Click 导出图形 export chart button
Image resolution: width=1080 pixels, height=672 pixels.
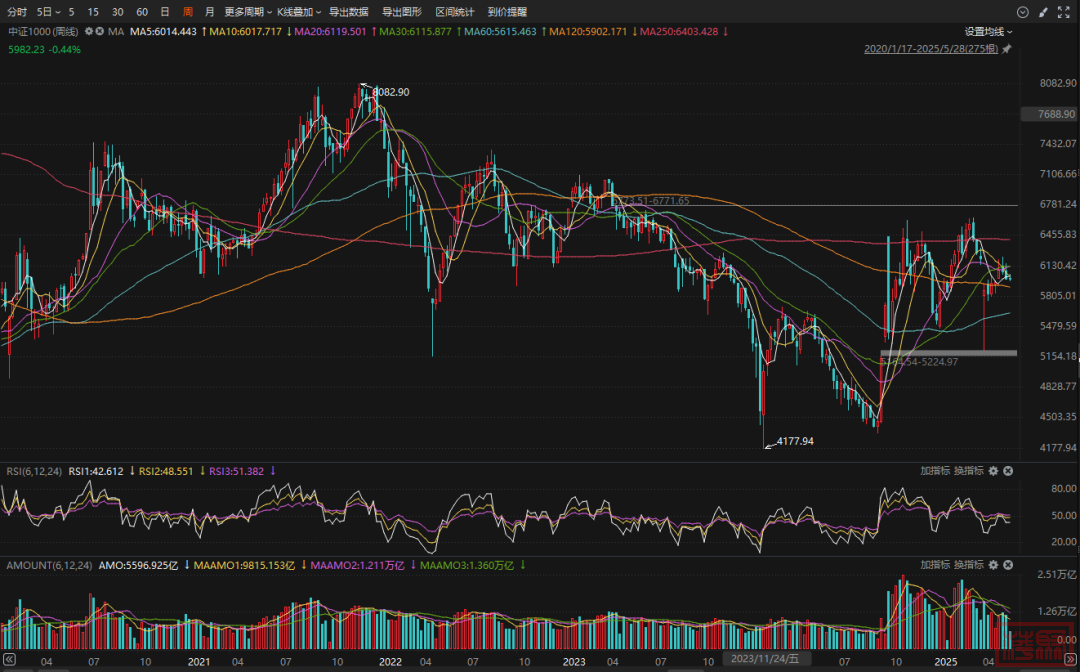pos(402,12)
